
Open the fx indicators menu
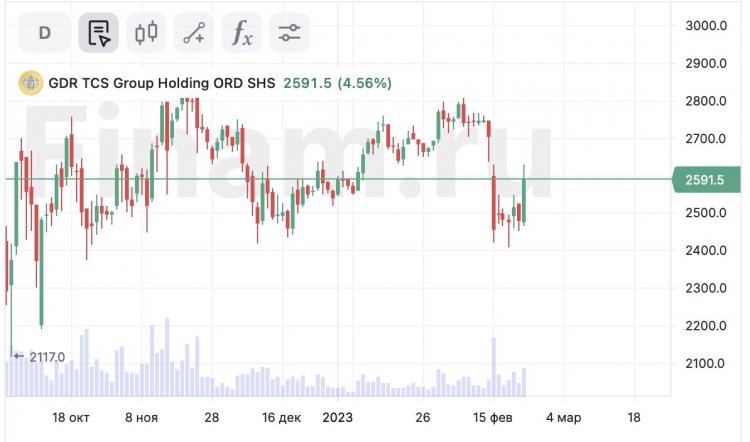pos(242,33)
